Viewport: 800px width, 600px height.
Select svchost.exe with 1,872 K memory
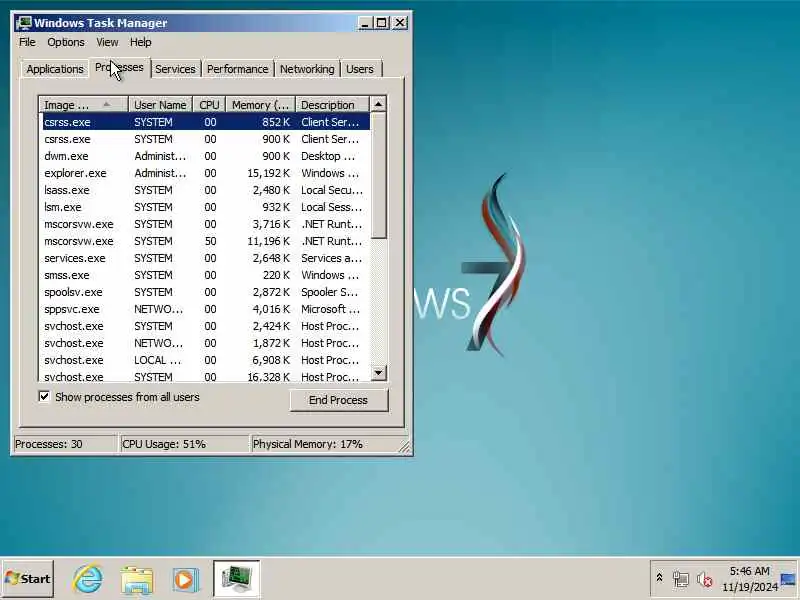coord(206,343)
